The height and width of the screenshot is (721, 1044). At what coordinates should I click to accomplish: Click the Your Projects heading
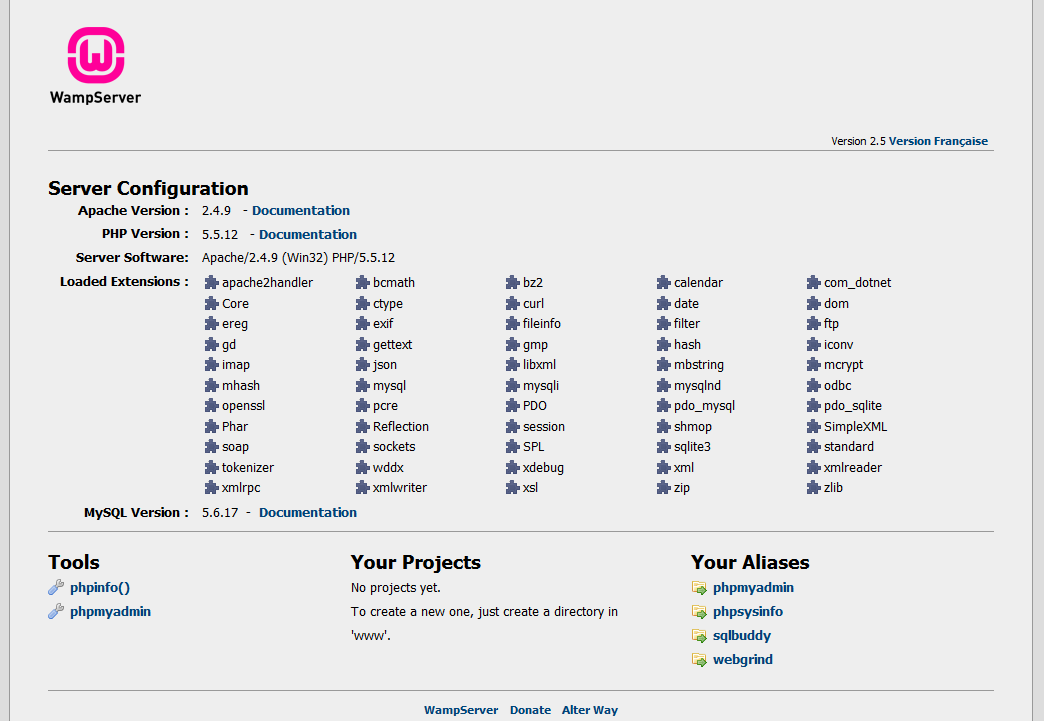click(x=415, y=563)
